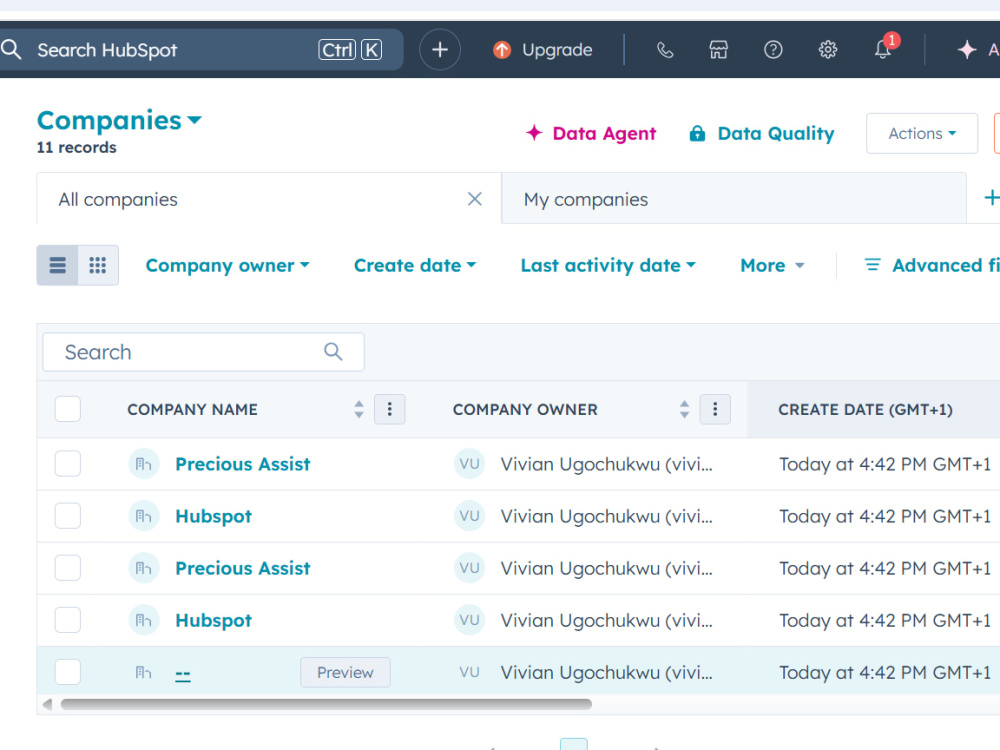1000x750 pixels.
Task: Click the table search magnifier icon
Action: pos(333,351)
